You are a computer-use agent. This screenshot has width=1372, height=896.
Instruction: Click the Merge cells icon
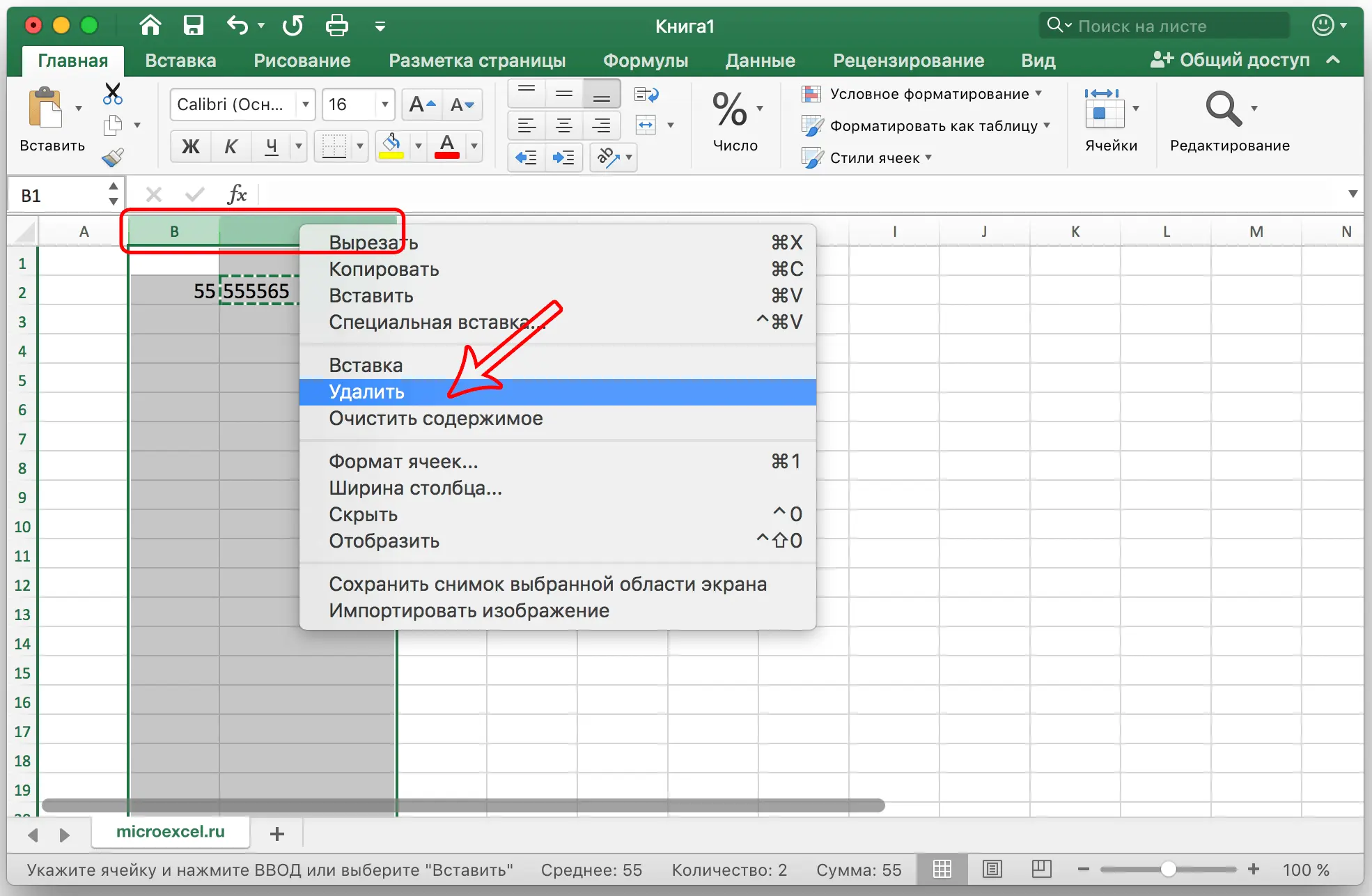(x=646, y=125)
